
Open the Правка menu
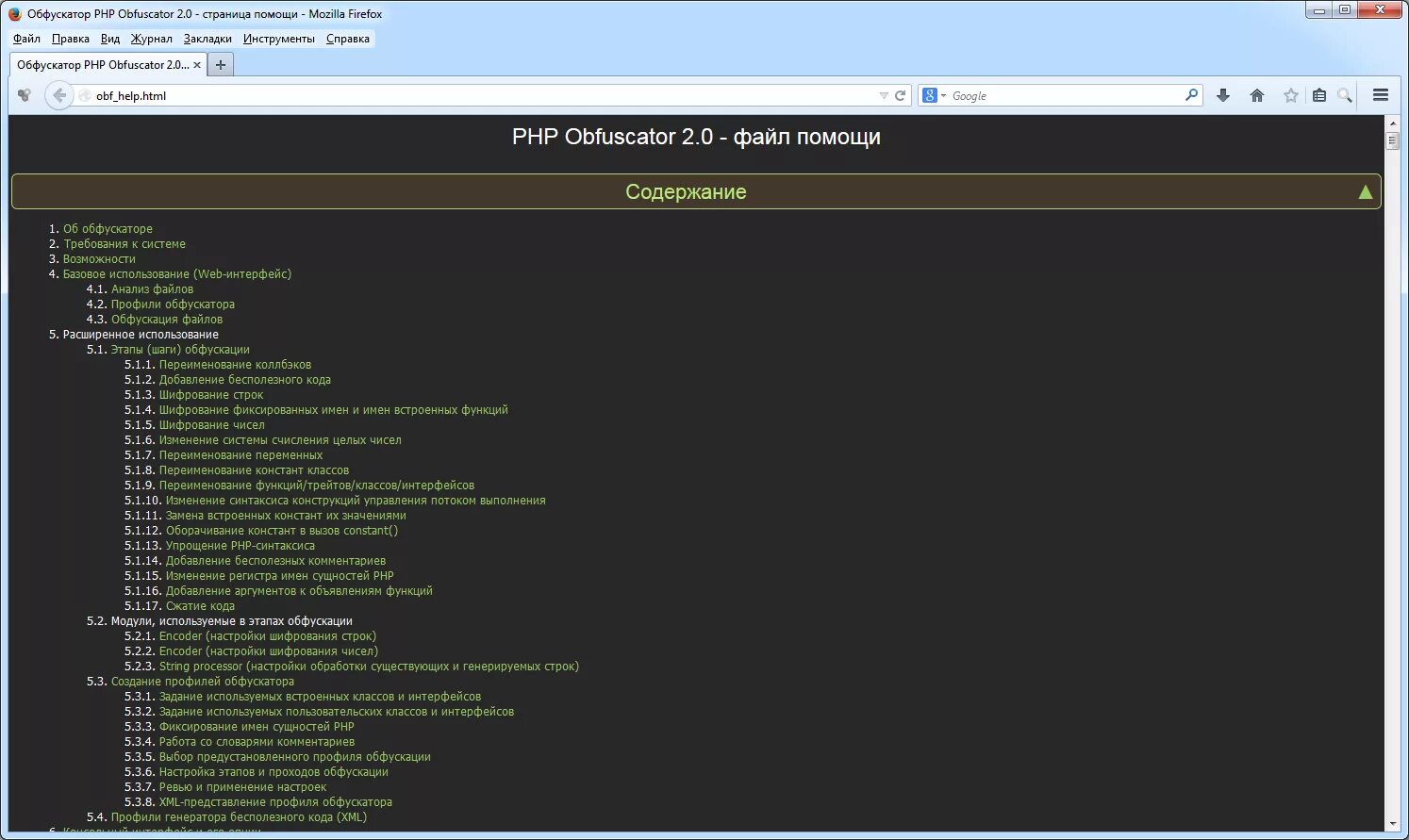click(71, 39)
